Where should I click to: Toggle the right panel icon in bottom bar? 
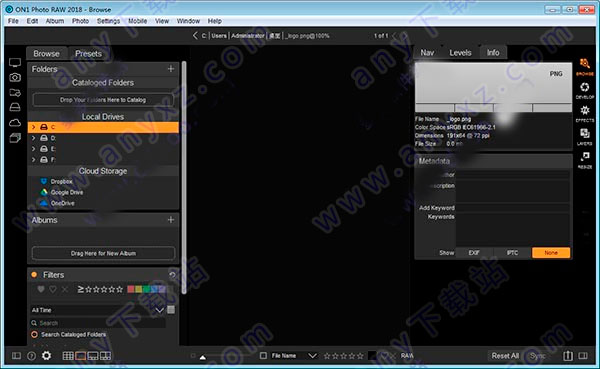(x=583, y=356)
